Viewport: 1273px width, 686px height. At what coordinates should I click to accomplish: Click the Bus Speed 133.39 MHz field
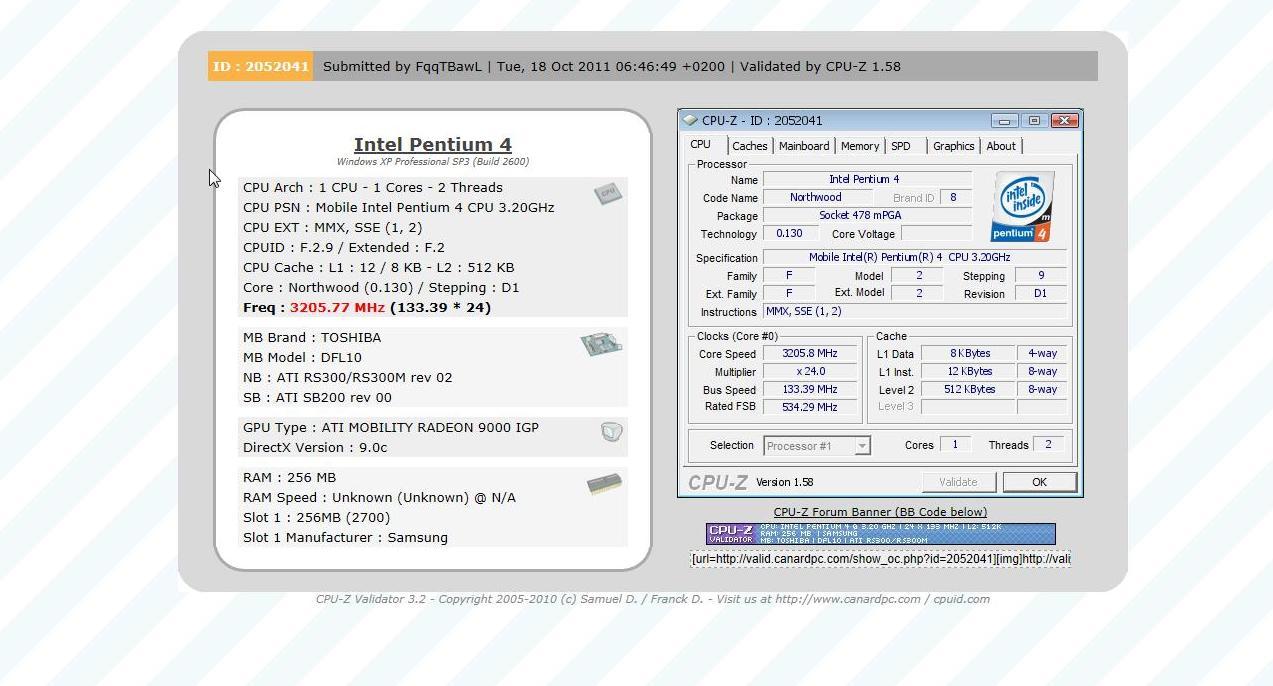[x=811, y=389]
